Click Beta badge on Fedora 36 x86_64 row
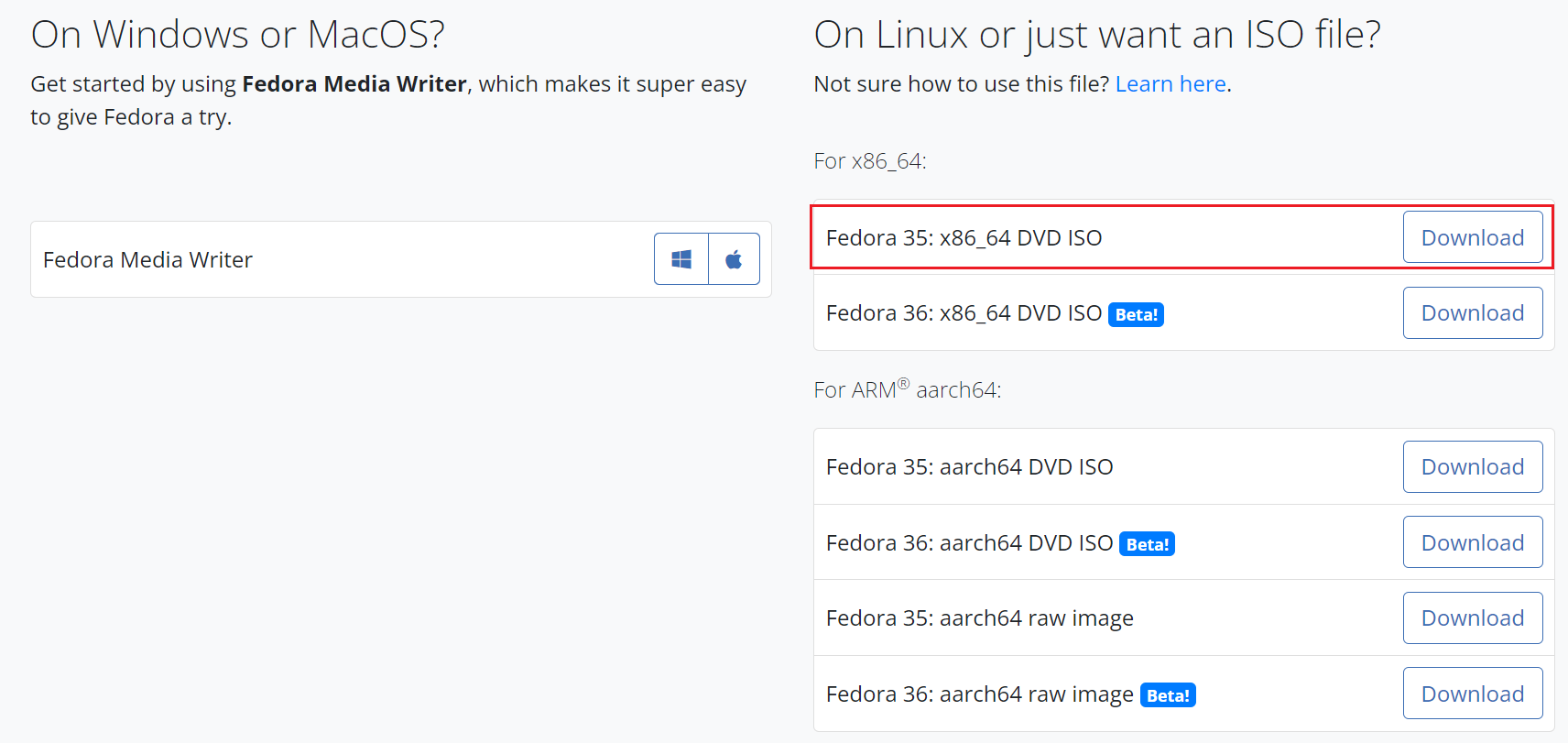Viewport: 1568px width, 743px height. click(x=1137, y=314)
